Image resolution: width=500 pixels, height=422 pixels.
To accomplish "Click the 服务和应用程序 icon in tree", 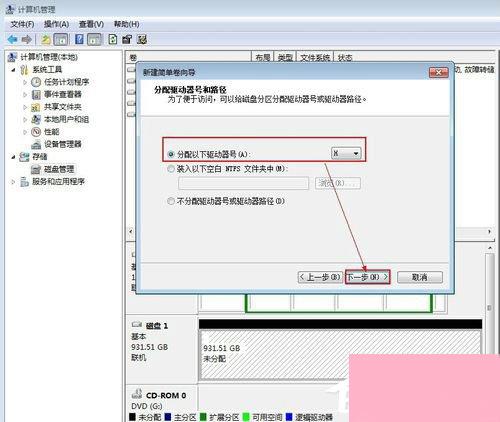I will [x=24, y=182].
